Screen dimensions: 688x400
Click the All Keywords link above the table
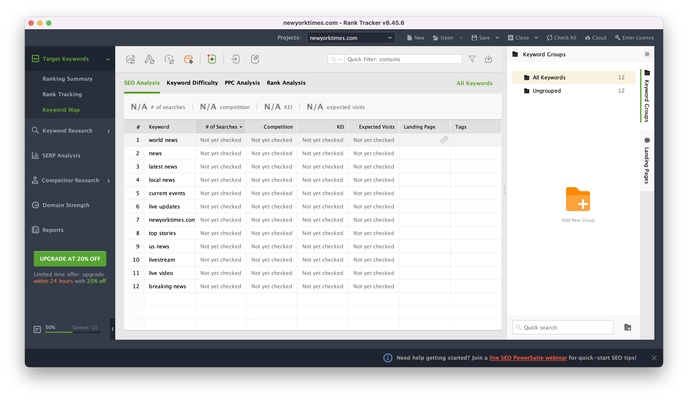474,83
